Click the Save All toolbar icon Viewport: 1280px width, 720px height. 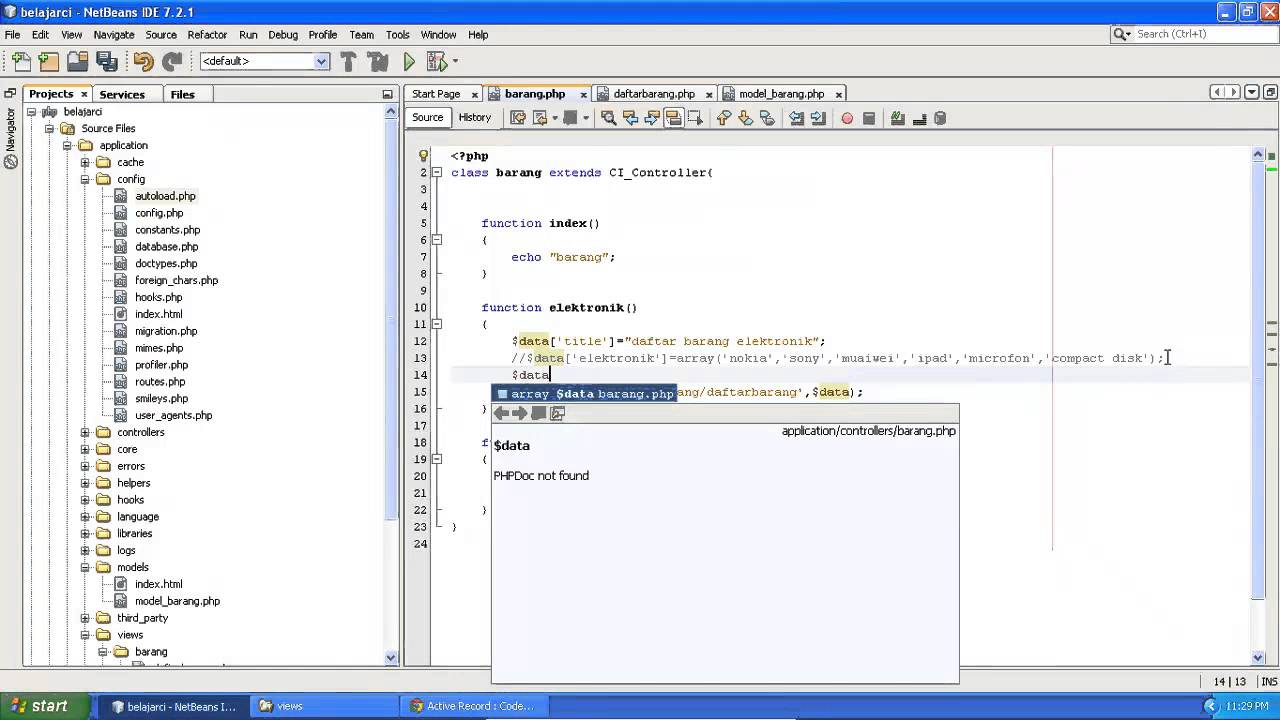point(107,62)
